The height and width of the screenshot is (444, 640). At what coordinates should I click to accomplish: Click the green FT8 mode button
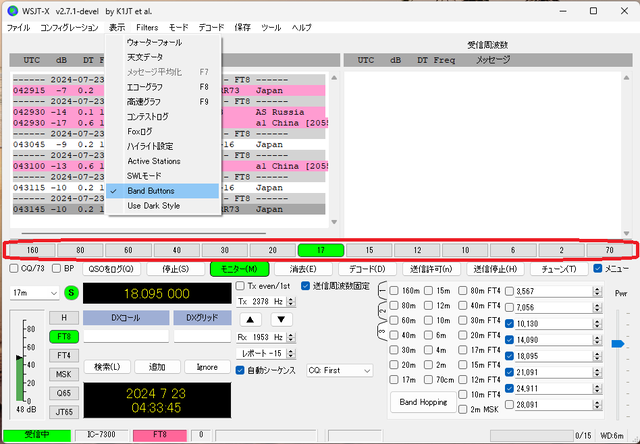pos(64,337)
